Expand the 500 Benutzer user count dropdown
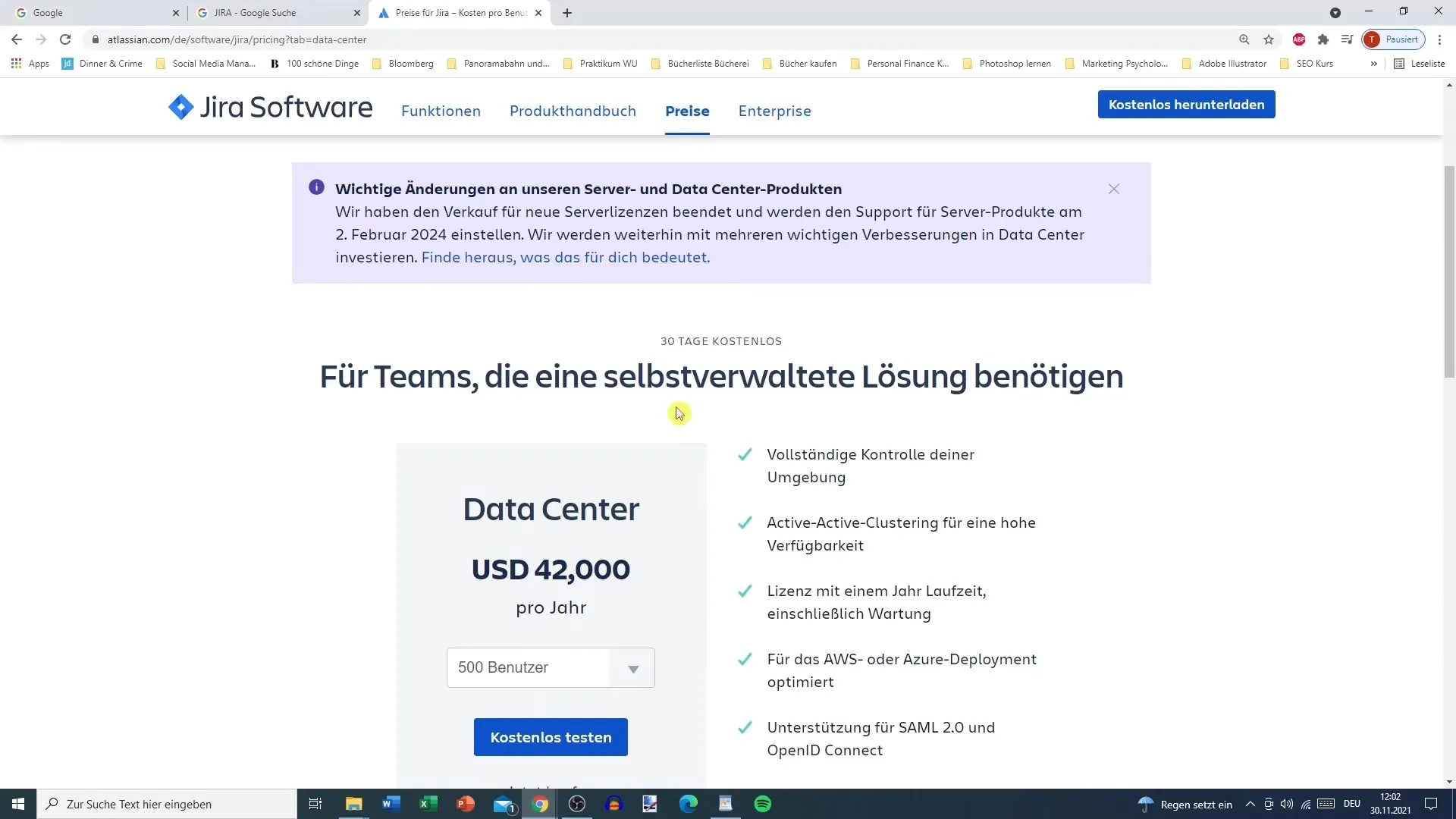 [551, 668]
